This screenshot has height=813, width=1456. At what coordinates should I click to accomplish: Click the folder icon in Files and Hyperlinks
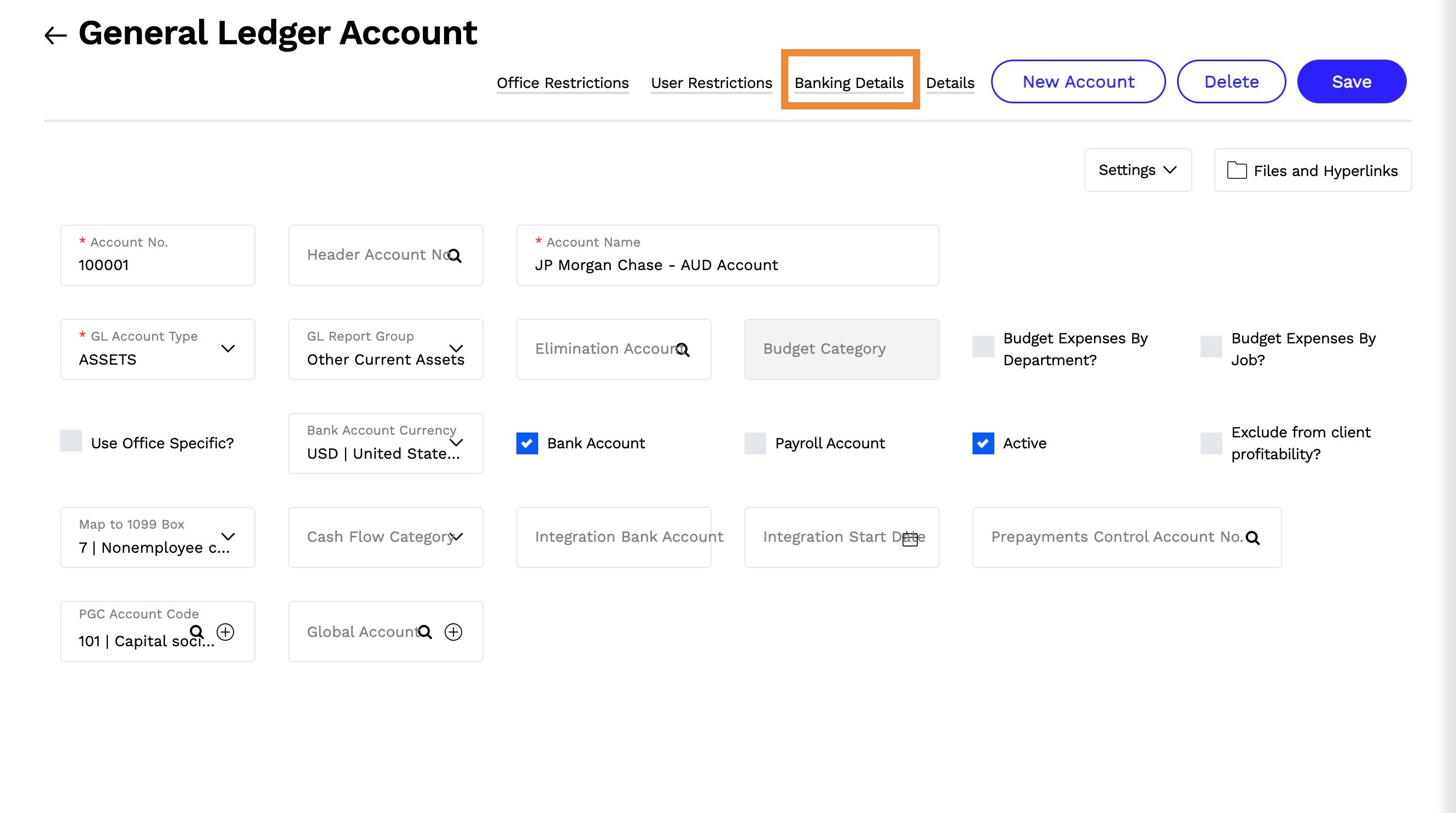1237,170
